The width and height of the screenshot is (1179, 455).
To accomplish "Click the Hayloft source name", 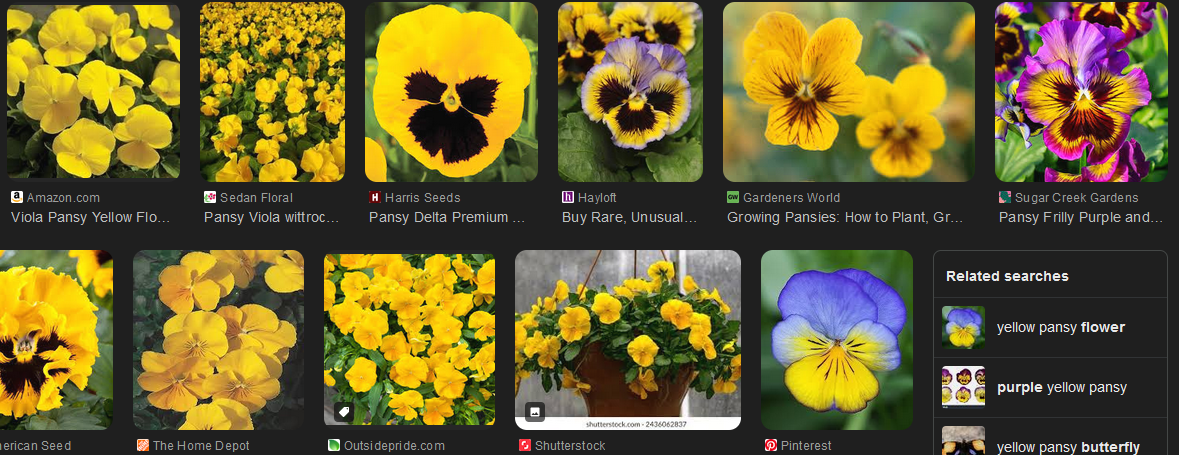I will 597,198.
